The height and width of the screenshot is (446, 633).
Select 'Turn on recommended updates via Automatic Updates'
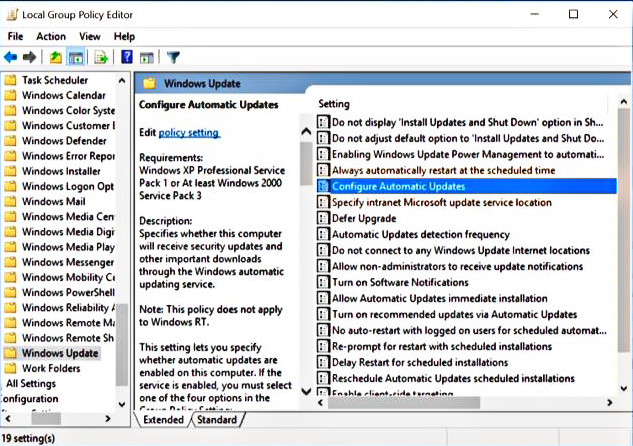pos(454,314)
